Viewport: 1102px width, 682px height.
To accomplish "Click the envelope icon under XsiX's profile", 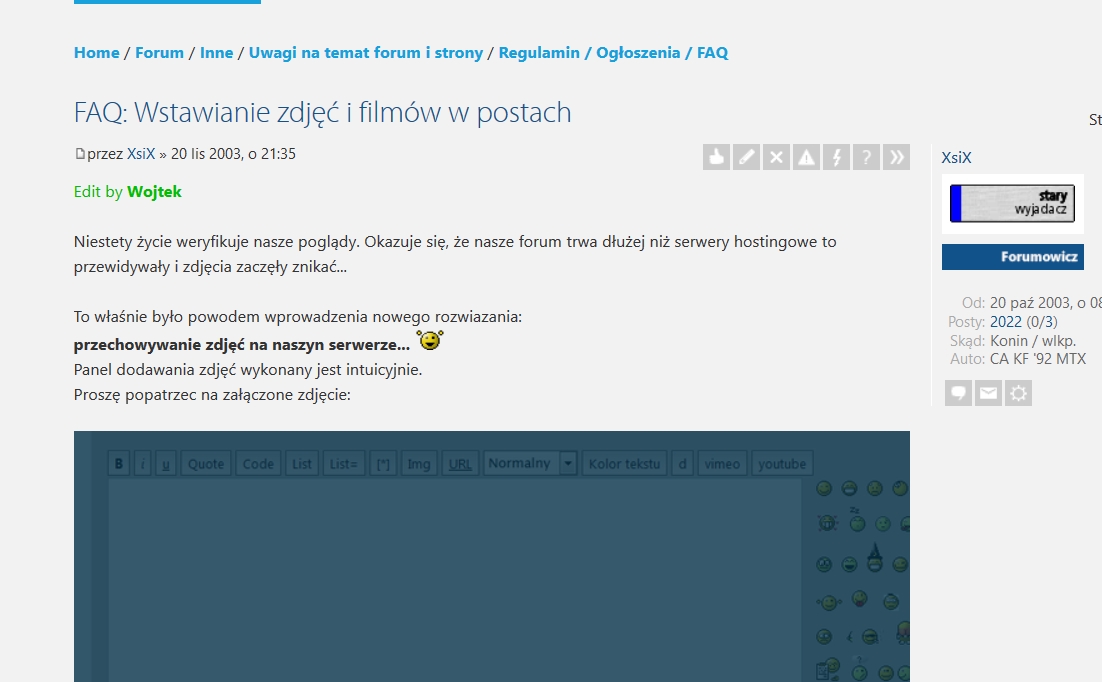I will coord(988,393).
